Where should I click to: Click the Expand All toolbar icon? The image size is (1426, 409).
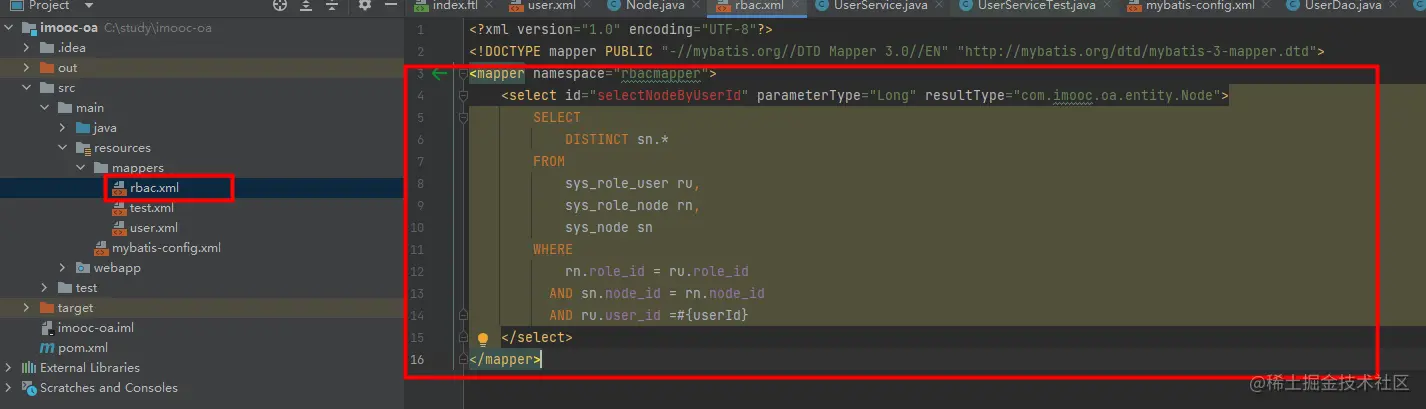click(305, 5)
